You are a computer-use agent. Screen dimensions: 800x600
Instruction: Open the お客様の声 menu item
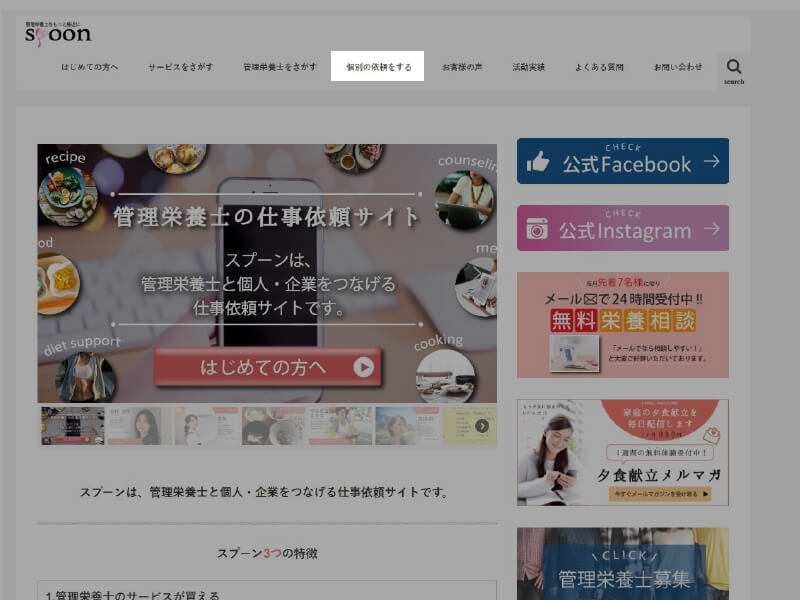click(x=462, y=67)
